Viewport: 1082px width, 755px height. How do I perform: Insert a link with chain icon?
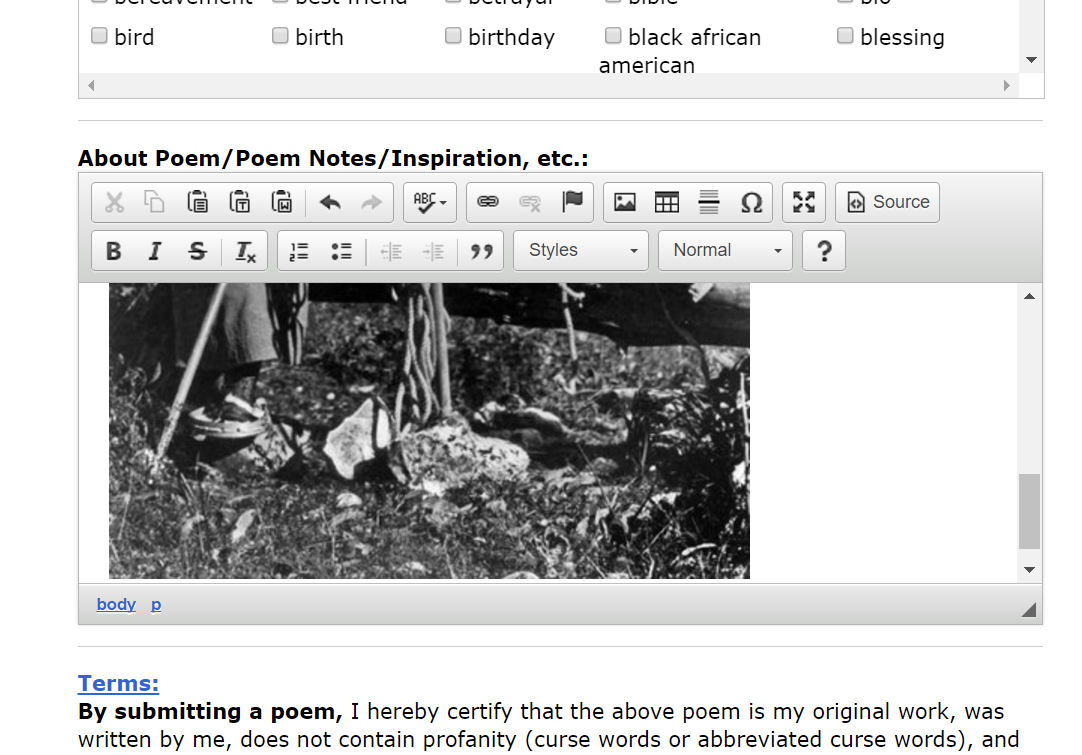point(488,202)
